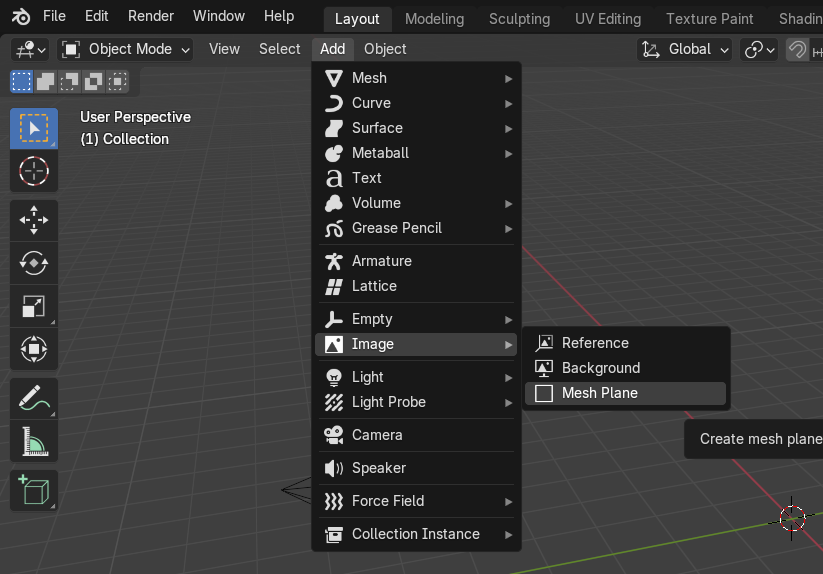Select the Scale tool
Screen dimensions: 823x574
pyautogui.click(x=34, y=306)
